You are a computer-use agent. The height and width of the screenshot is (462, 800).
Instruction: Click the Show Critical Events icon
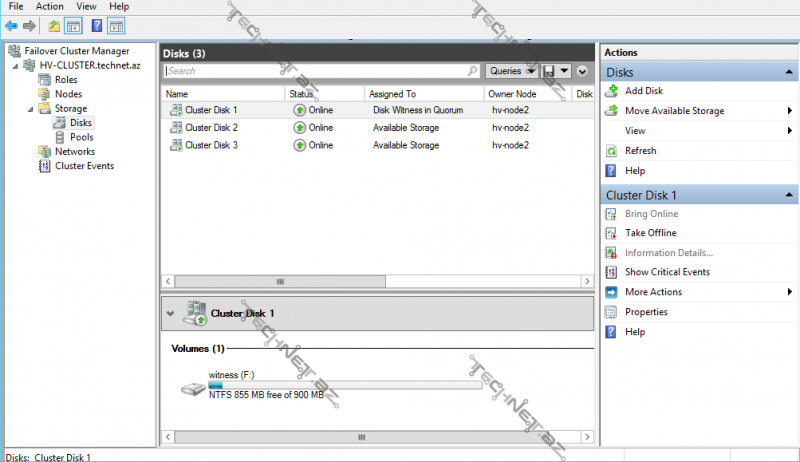(611, 272)
